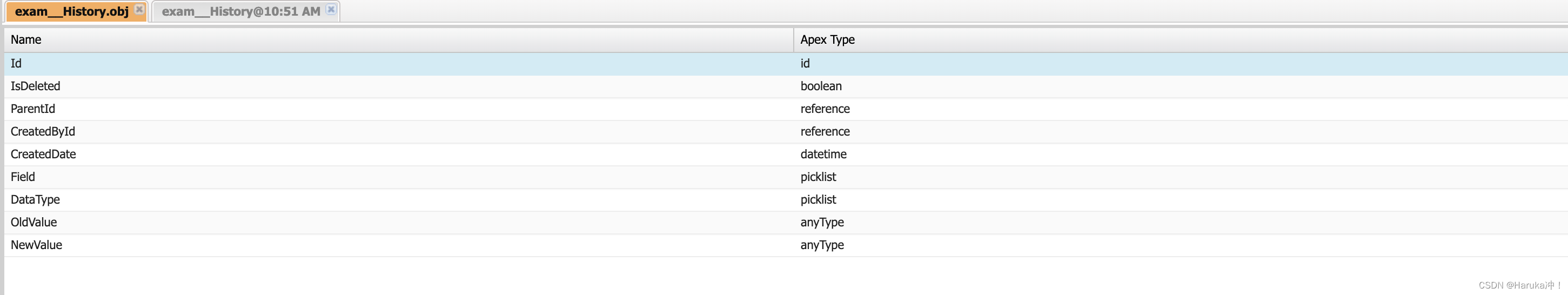Click the 'reference' type for ParentId
Viewport: 1568px width, 295px height.
[x=825, y=109]
